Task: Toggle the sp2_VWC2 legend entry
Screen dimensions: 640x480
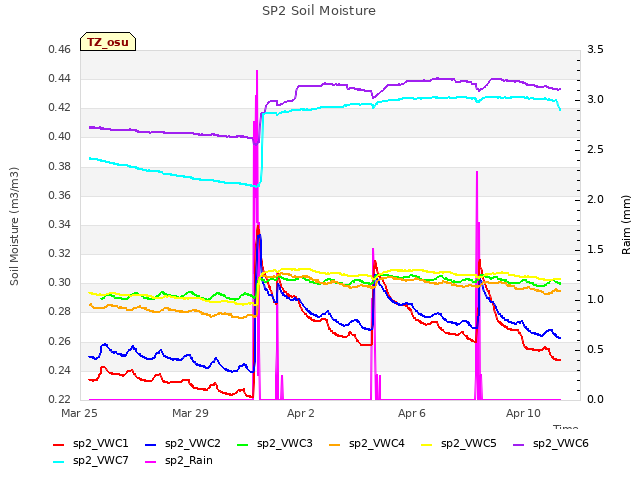Action: tap(182, 443)
